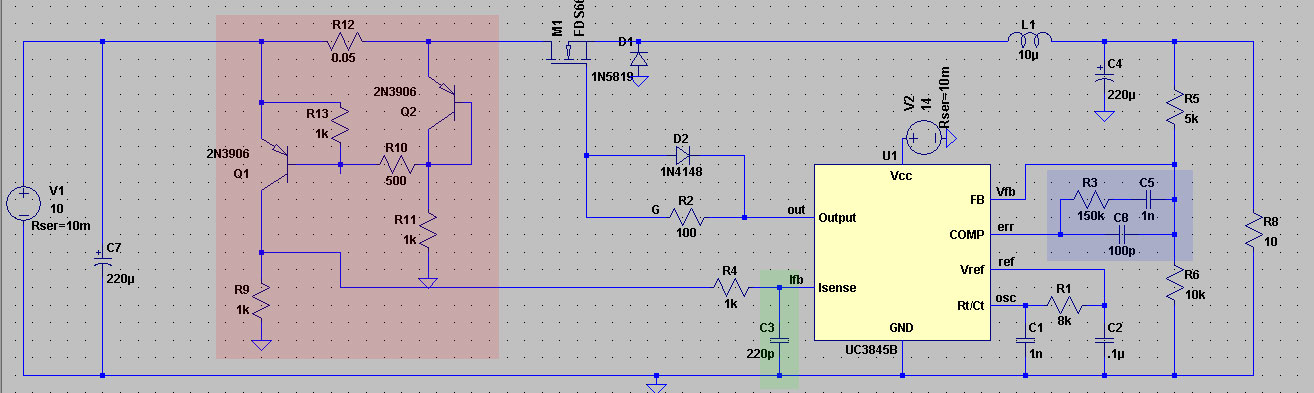Click the C3 220p capacitor

click(780, 339)
